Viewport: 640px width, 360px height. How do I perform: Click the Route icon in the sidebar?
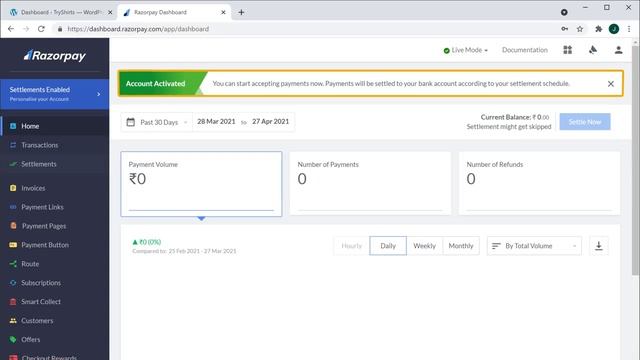13,264
